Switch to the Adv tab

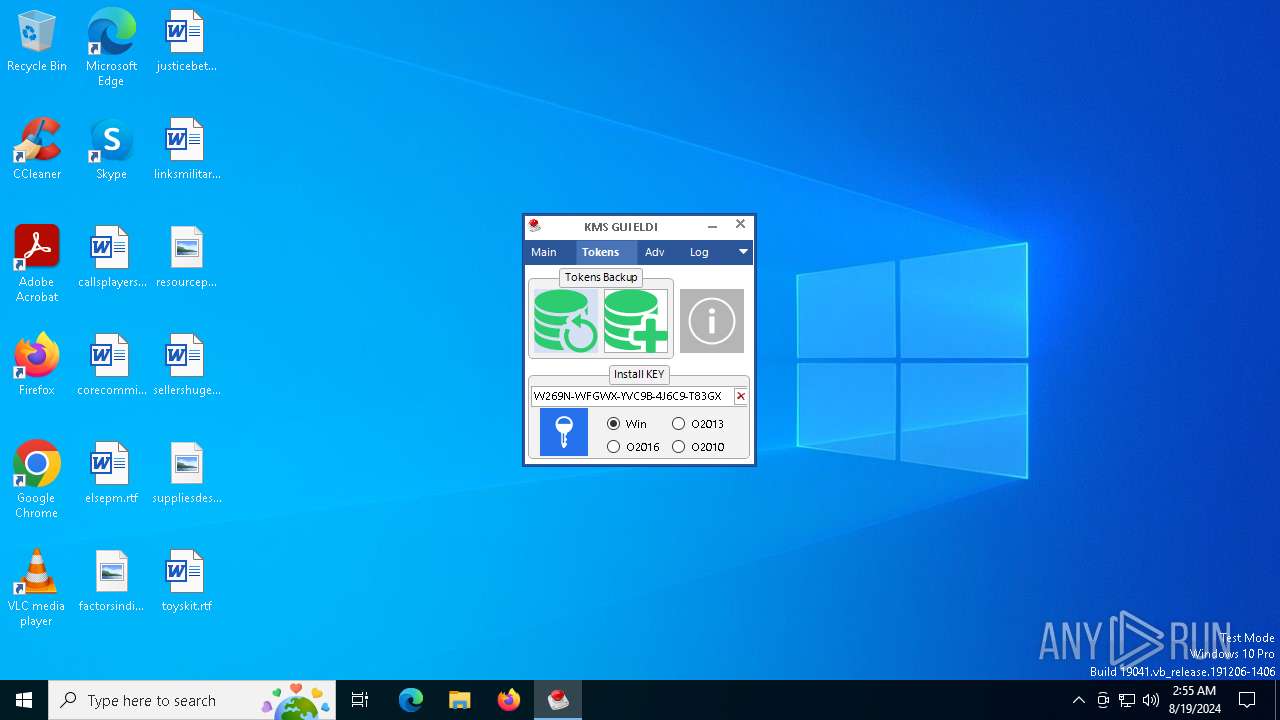click(655, 252)
